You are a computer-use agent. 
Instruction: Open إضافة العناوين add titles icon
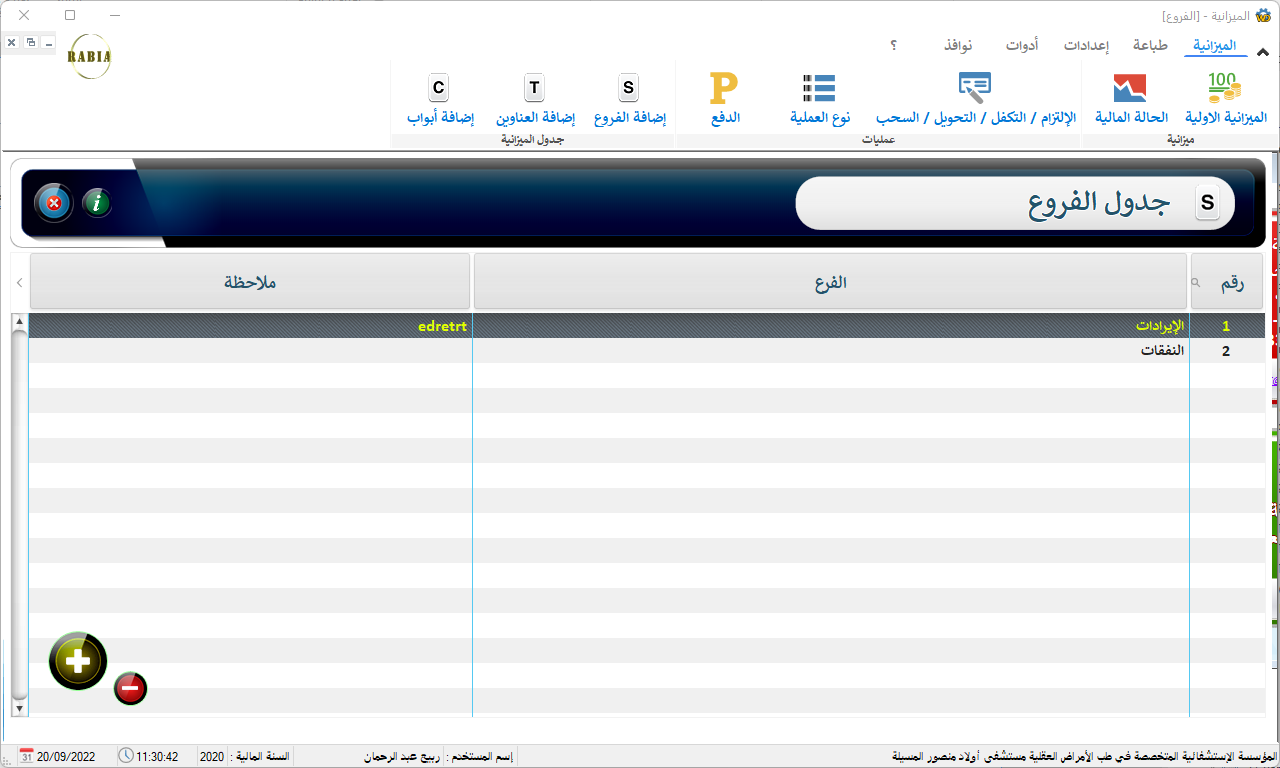[535, 90]
